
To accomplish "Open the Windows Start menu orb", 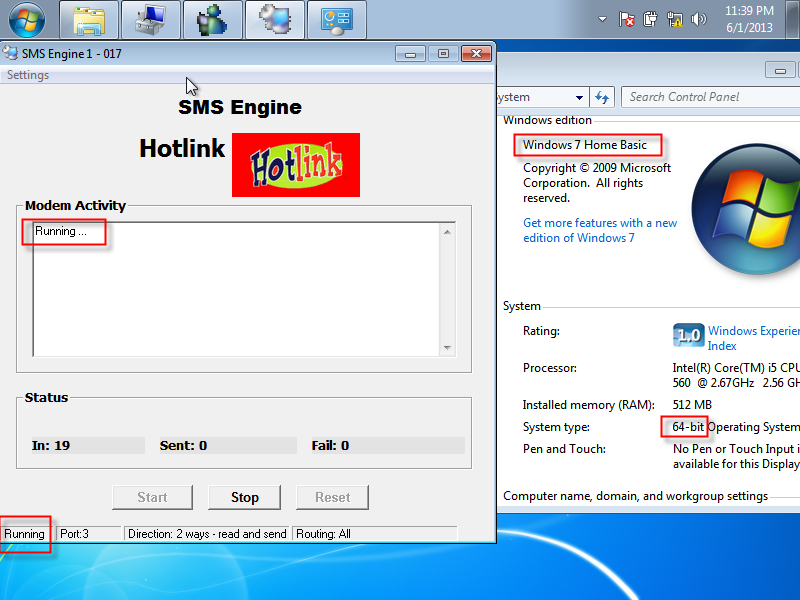I will point(26,18).
